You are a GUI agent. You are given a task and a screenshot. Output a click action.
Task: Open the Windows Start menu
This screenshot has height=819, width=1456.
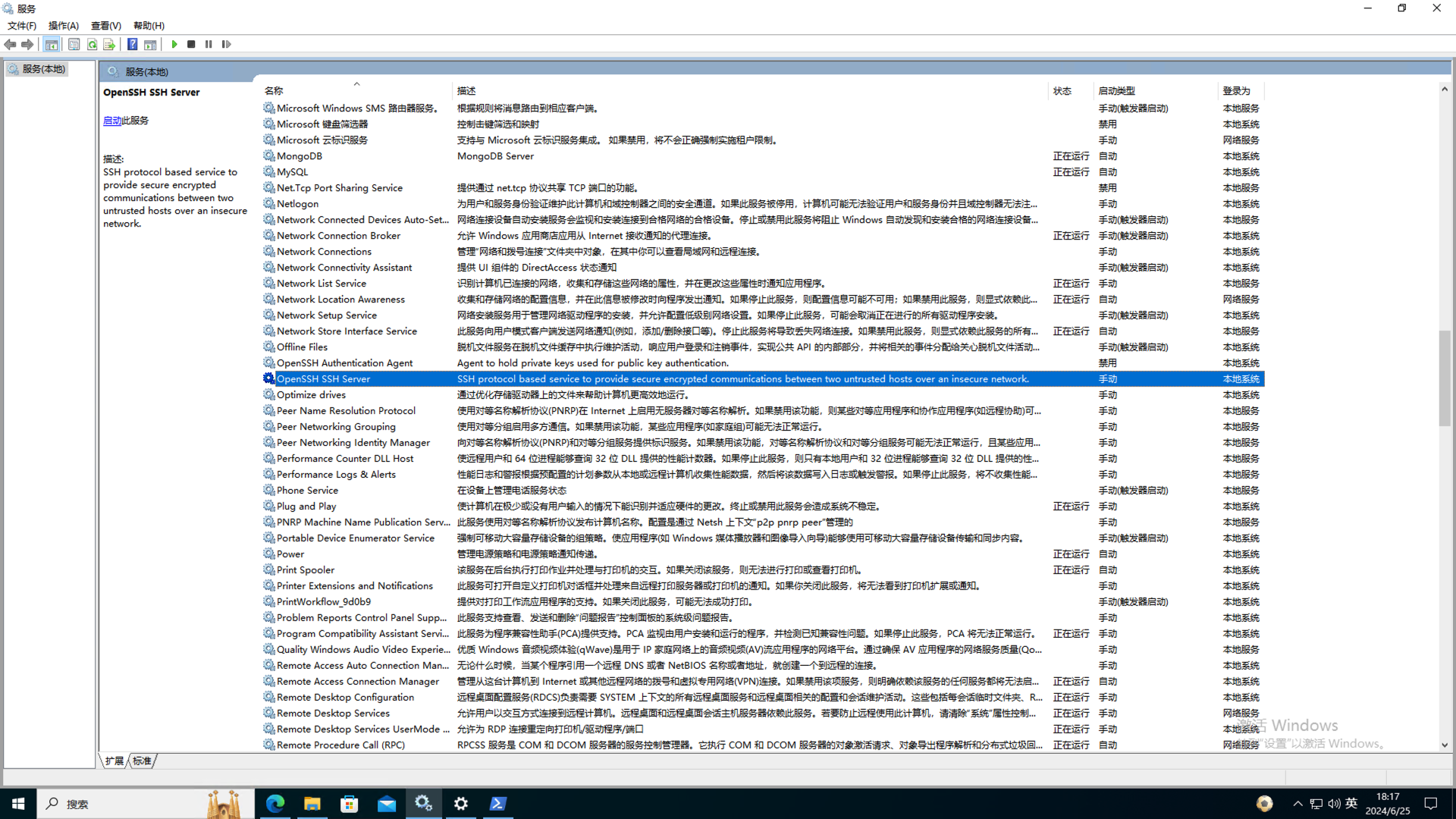click(x=18, y=804)
